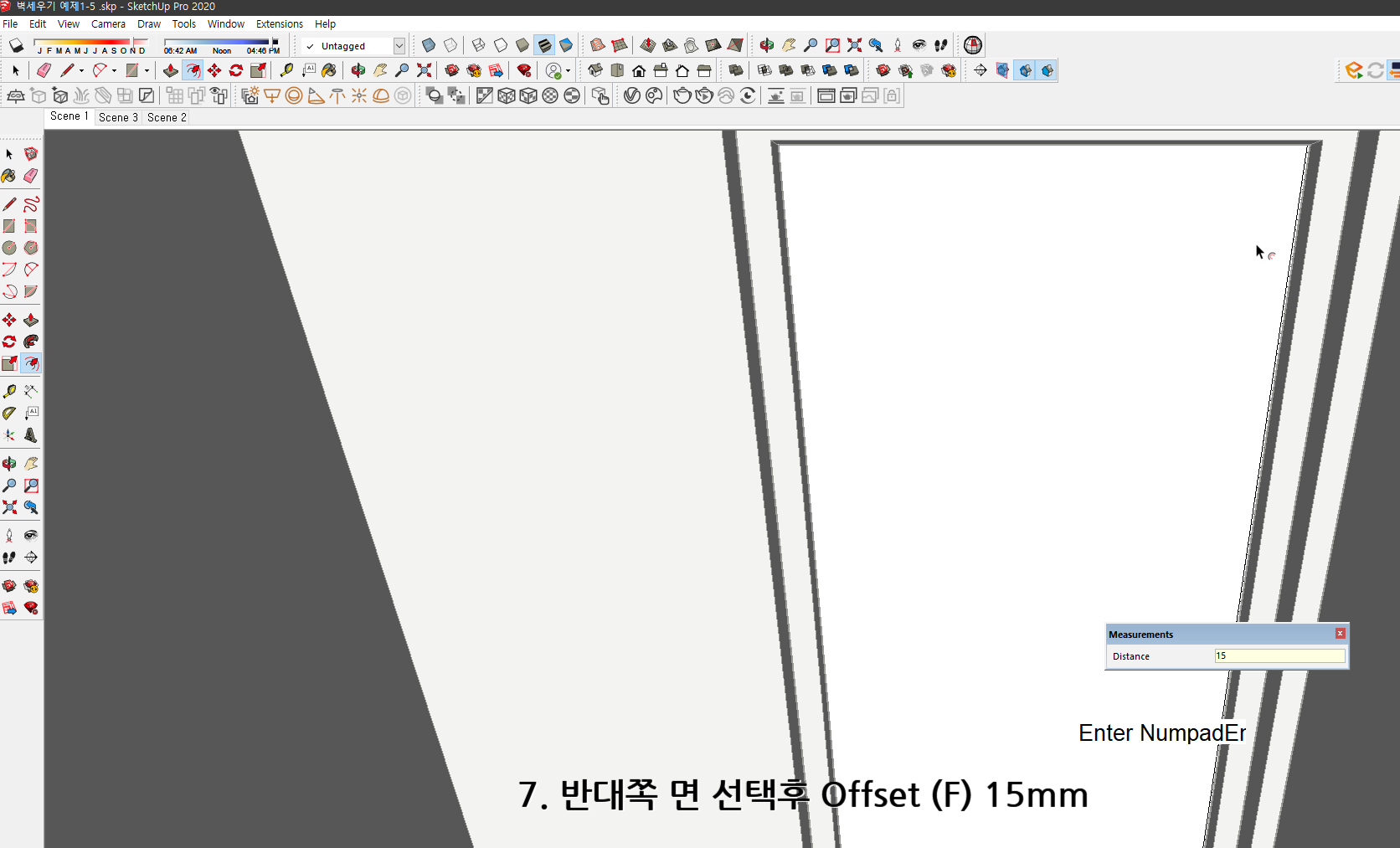Open the Camera menu

tap(108, 23)
